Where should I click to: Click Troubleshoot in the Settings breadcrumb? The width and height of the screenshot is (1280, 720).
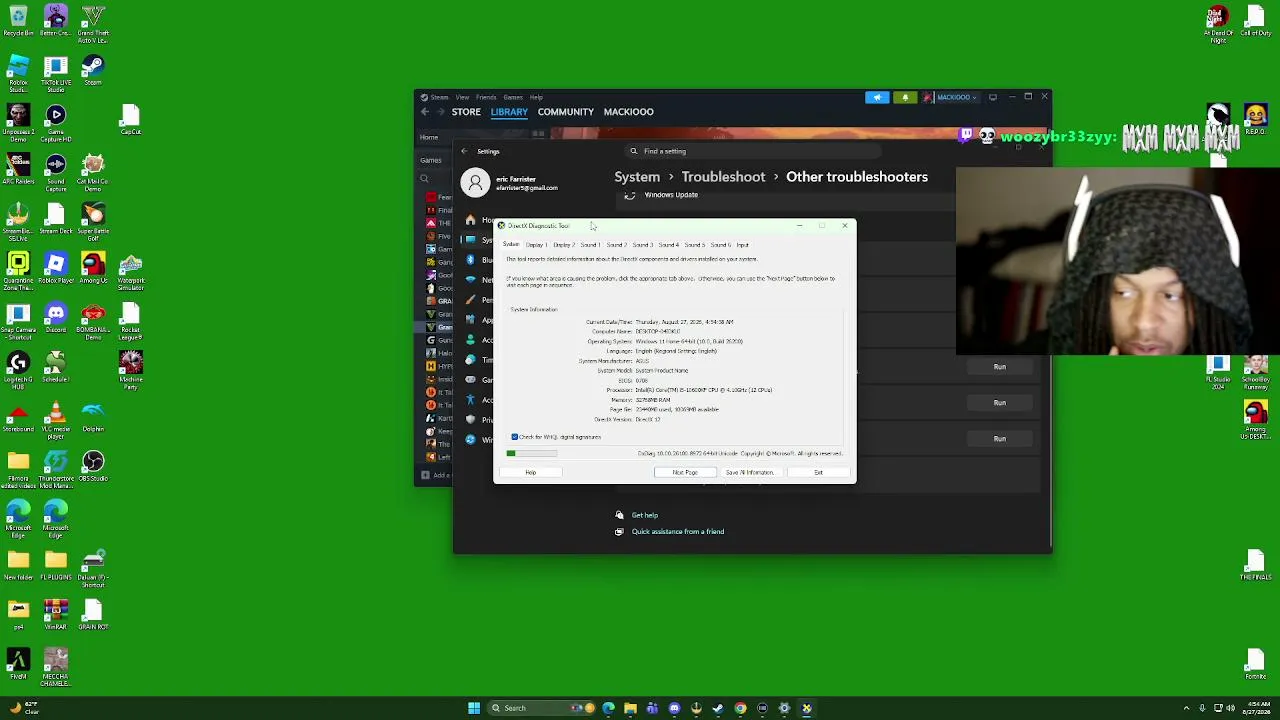[723, 177]
